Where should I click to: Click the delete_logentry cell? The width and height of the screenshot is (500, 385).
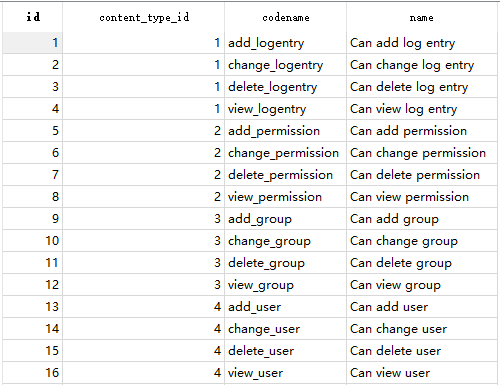[286, 87]
